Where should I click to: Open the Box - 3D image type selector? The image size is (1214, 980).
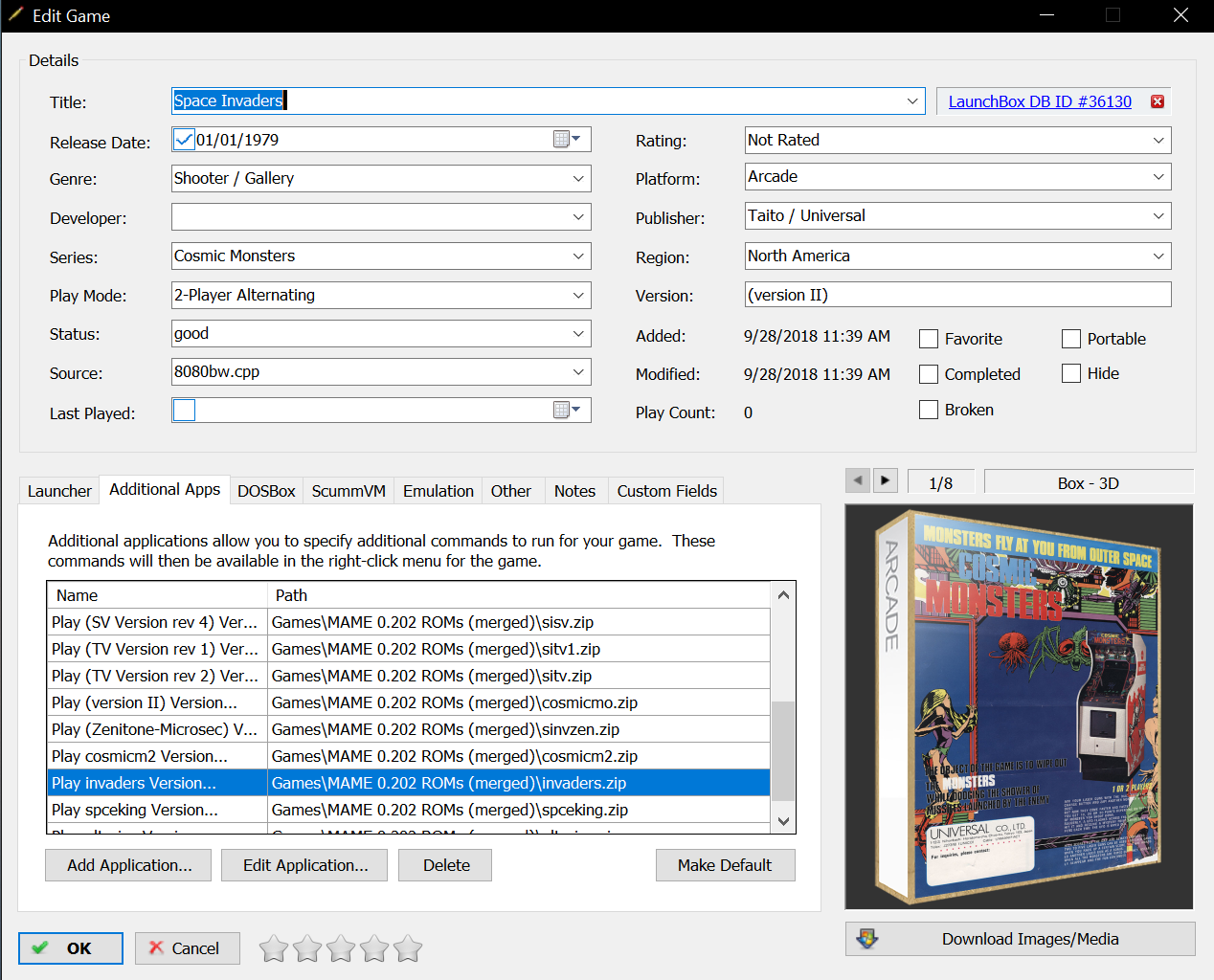coord(1089,483)
